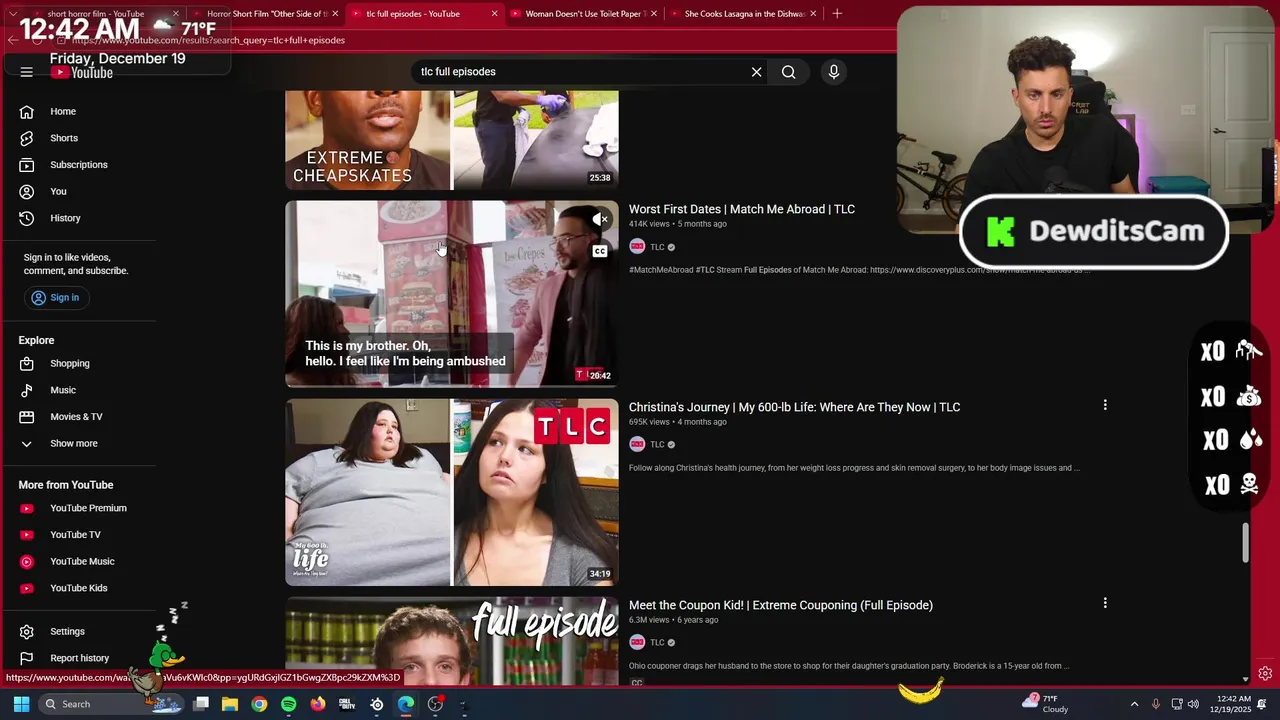This screenshot has width=1280, height=720.
Task: Open YouTube Music in the sidebar
Action: (80, 562)
